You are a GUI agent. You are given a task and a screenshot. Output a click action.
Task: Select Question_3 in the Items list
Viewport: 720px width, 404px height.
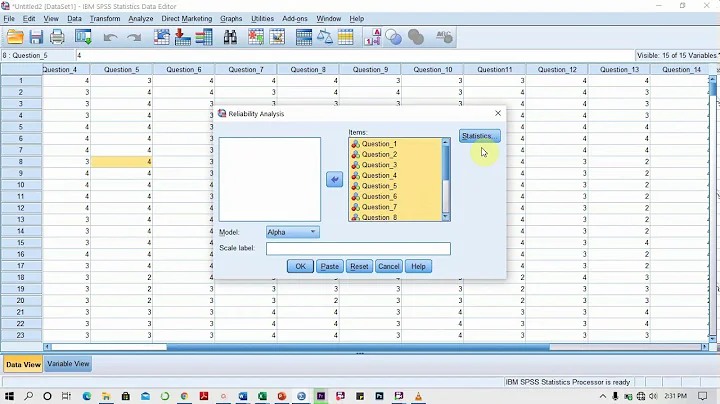coord(395,165)
